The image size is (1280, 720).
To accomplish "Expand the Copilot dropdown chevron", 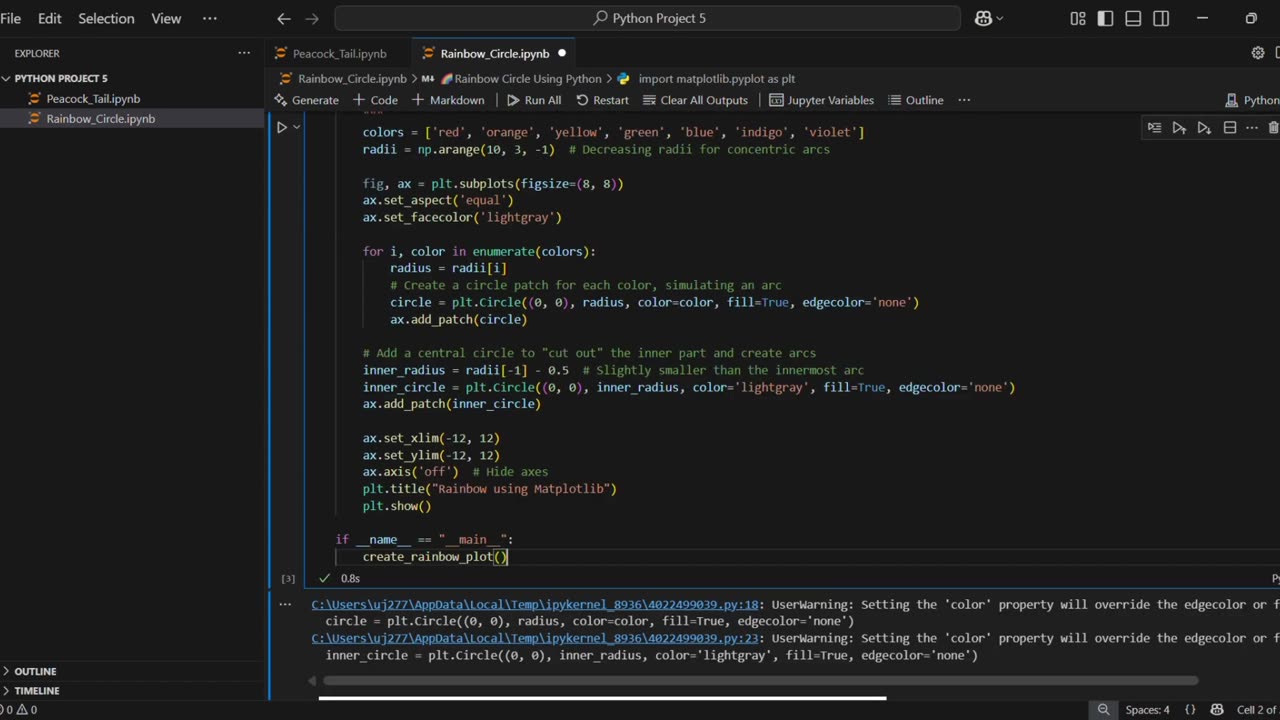I will coord(1000,18).
